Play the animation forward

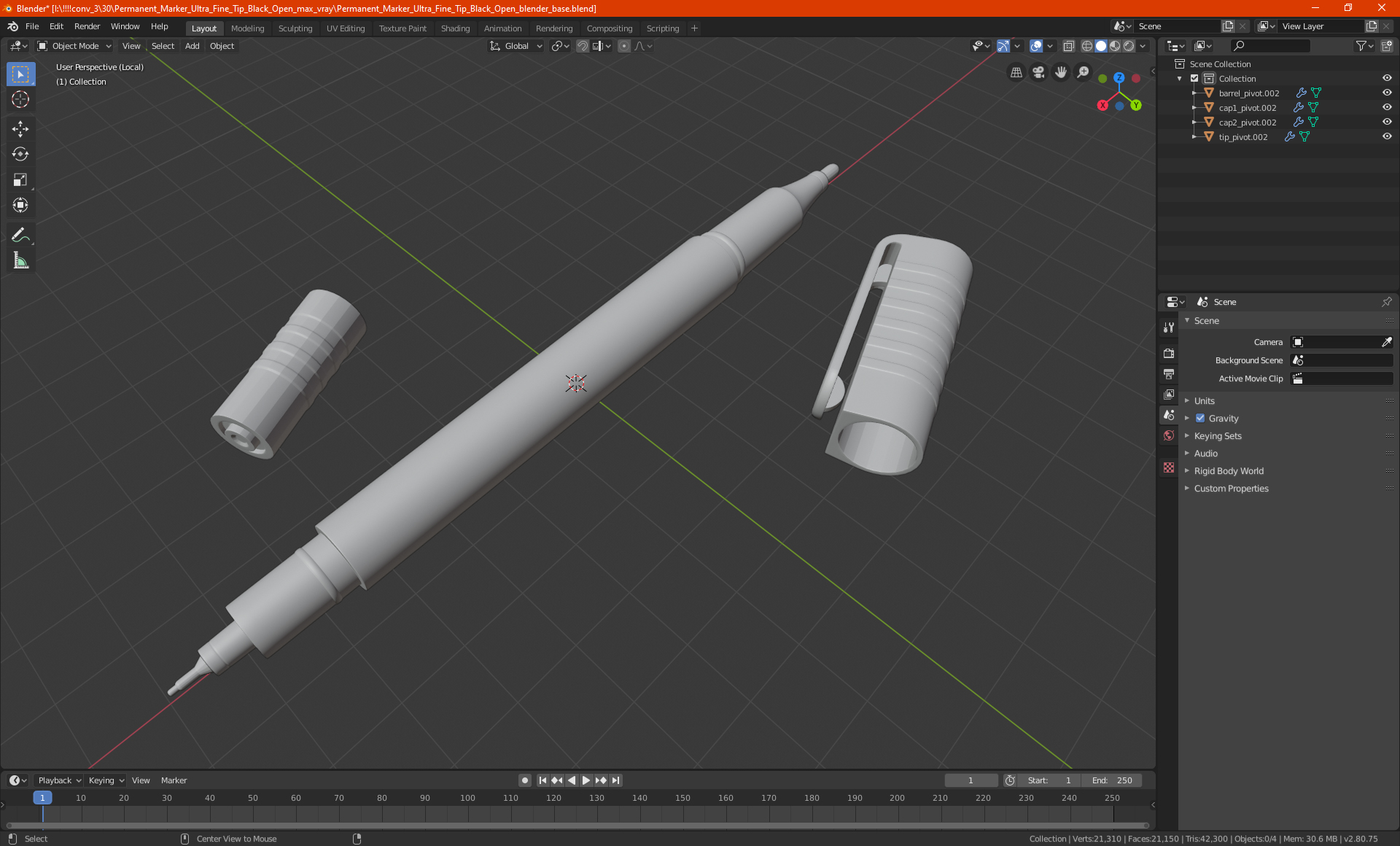(x=586, y=780)
